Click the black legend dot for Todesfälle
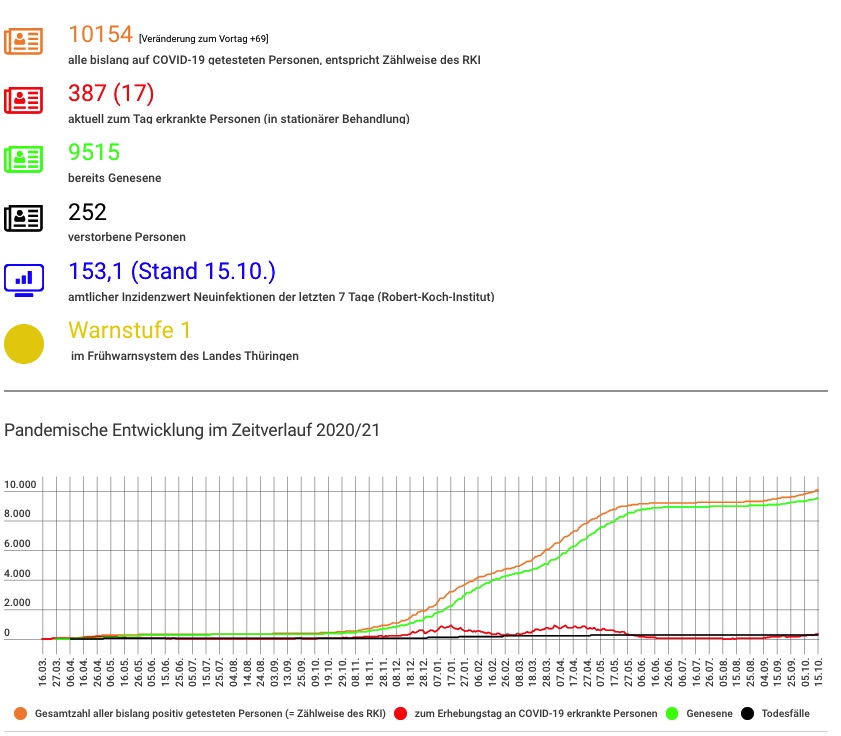Viewport: 841px width, 736px height. pos(747,713)
